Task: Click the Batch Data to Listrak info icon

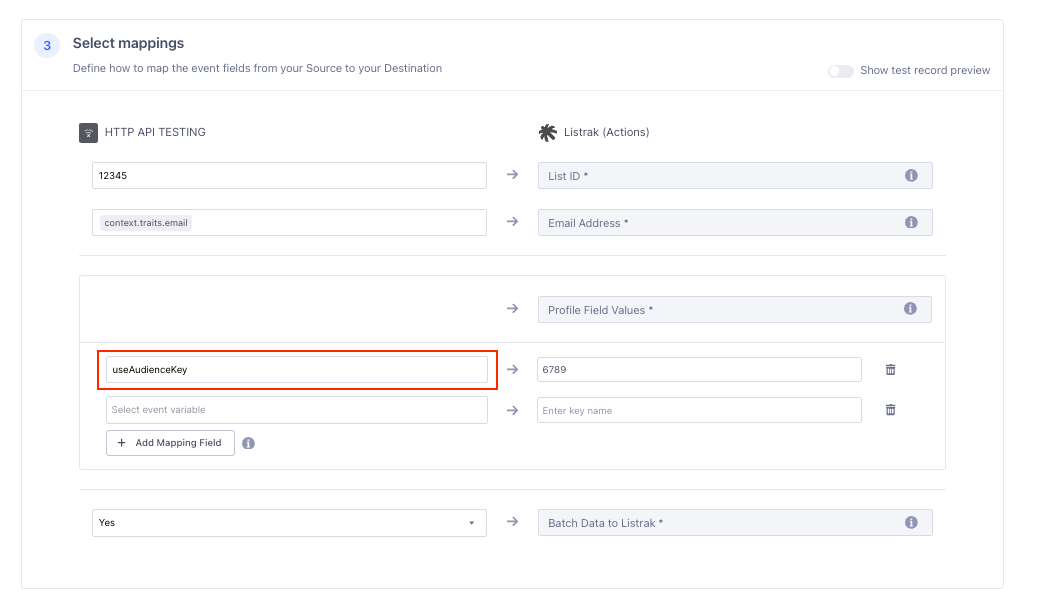Action: click(911, 522)
